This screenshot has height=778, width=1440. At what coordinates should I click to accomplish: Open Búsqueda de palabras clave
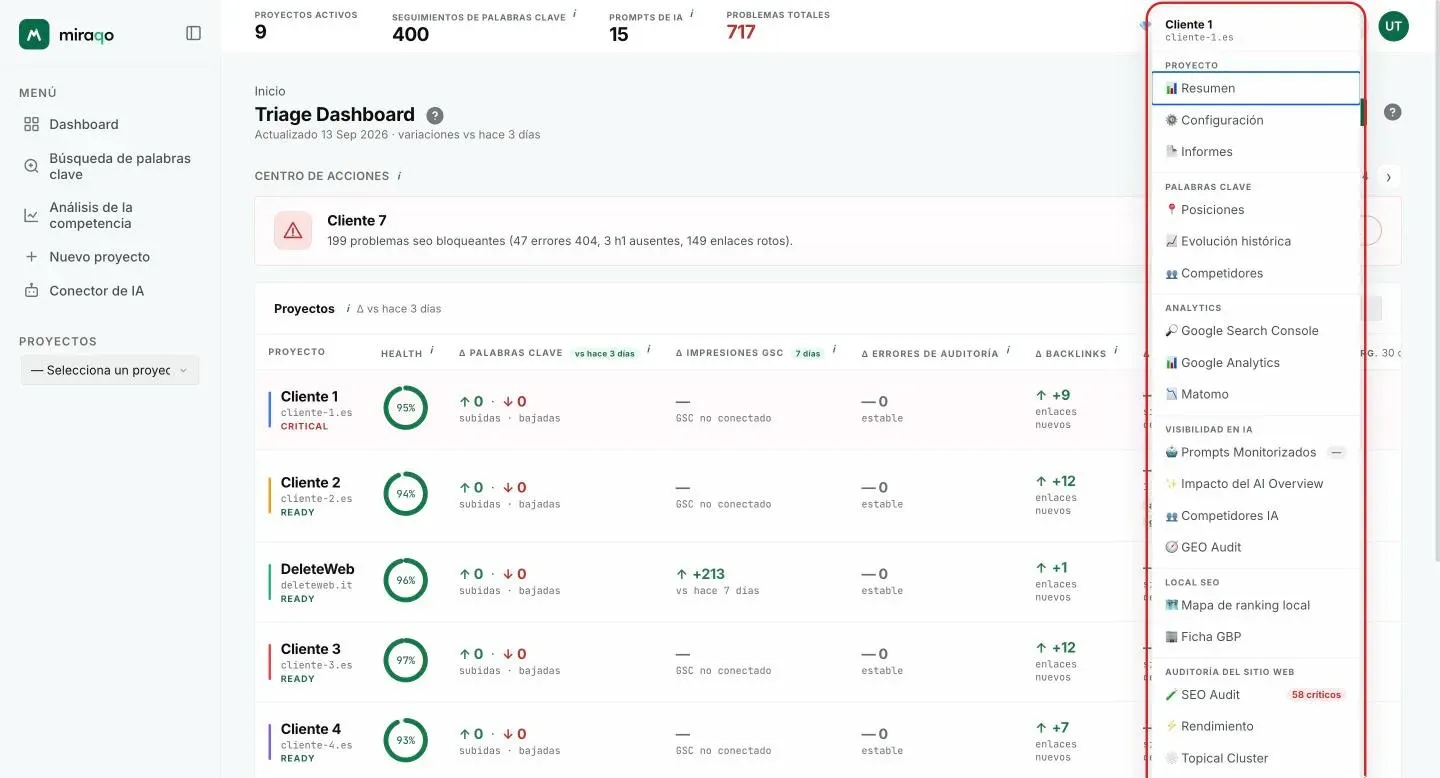pos(110,166)
